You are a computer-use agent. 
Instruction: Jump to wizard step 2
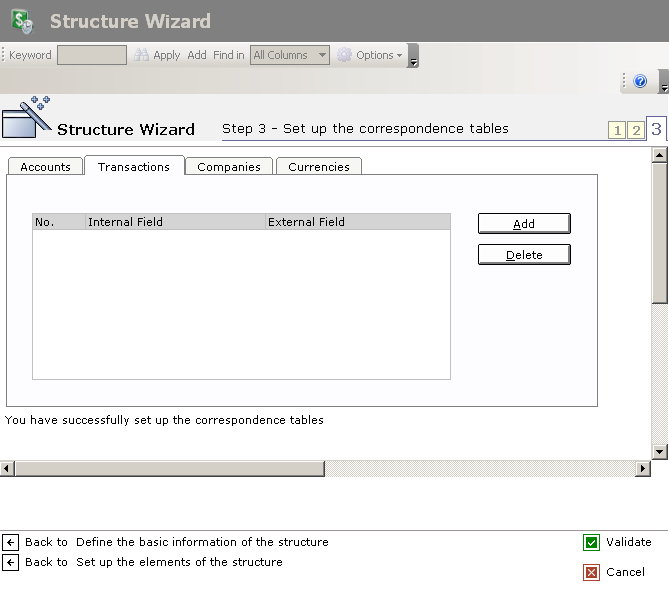(635, 131)
